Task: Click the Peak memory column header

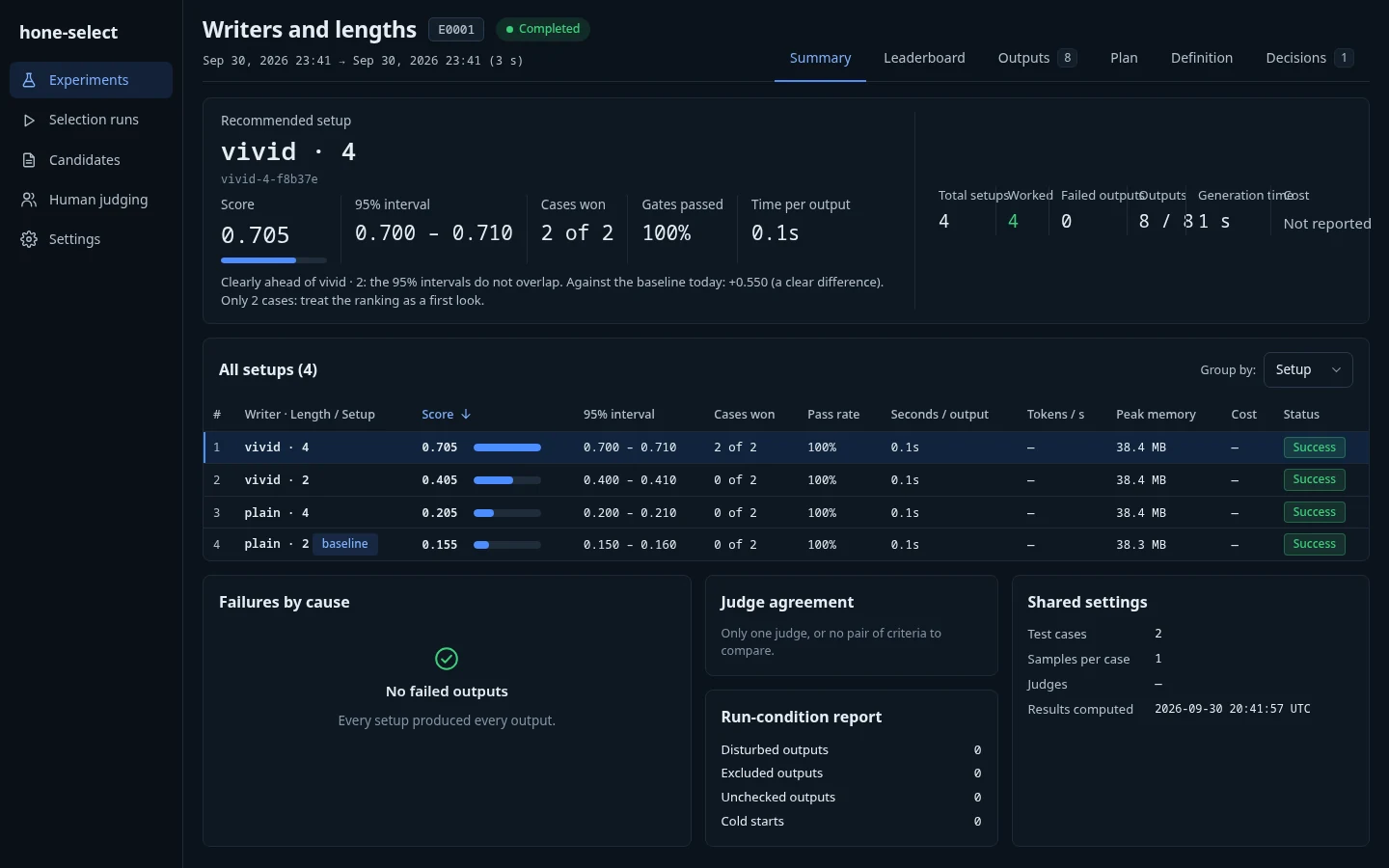Action: tap(1156, 415)
